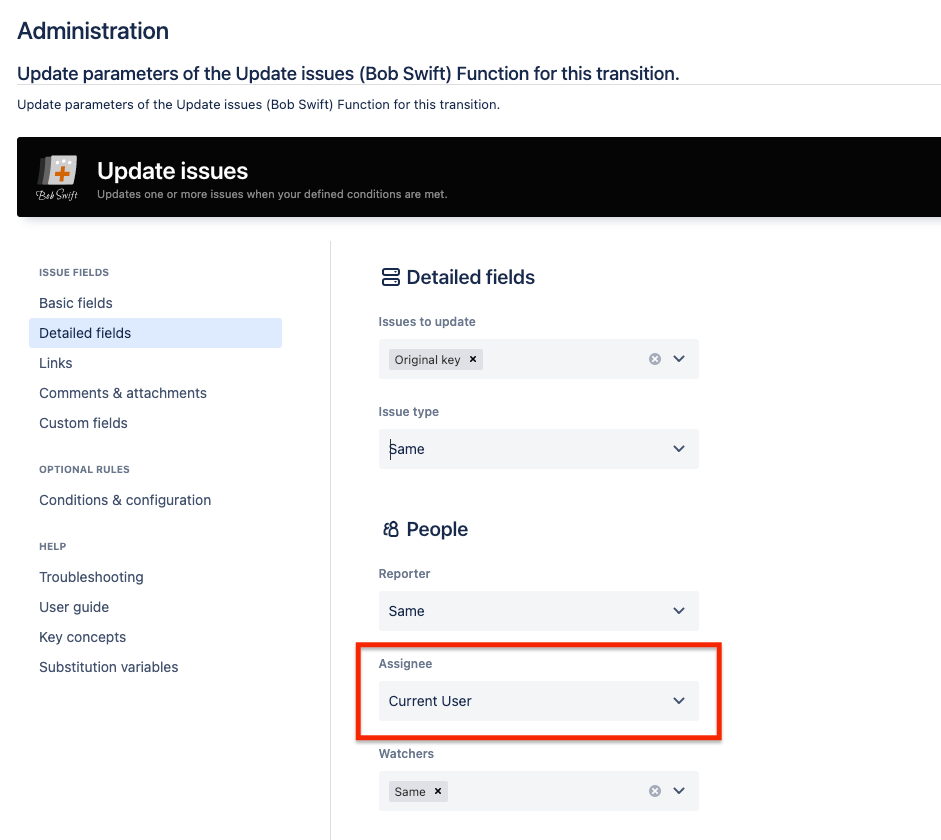Expand the Watchers dropdown chevron

pos(679,791)
